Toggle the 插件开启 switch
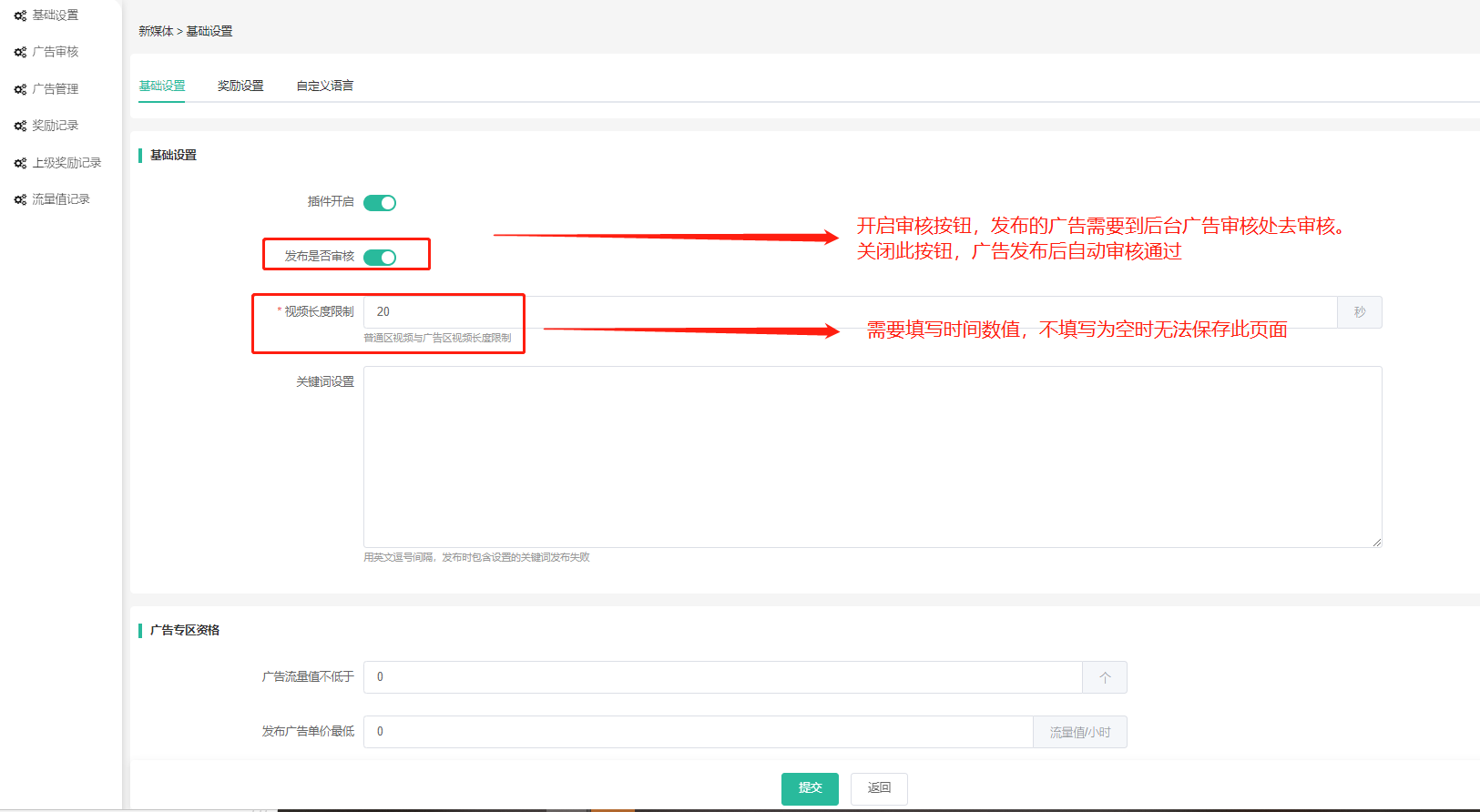The height and width of the screenshot is (812, 1480). point(380,203)
